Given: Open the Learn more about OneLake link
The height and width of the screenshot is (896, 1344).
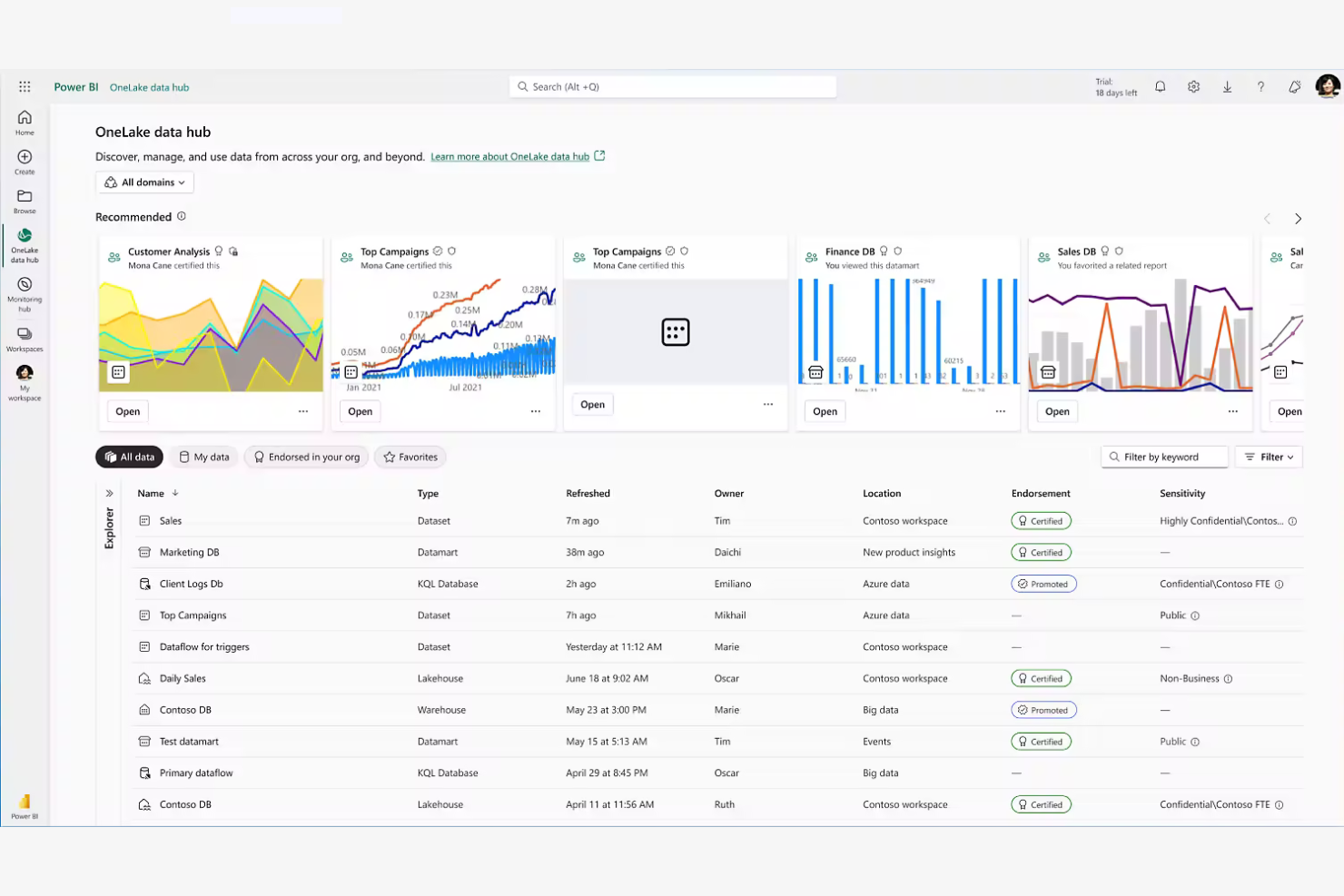Looking at the screenshot, I should pos(510,156).
